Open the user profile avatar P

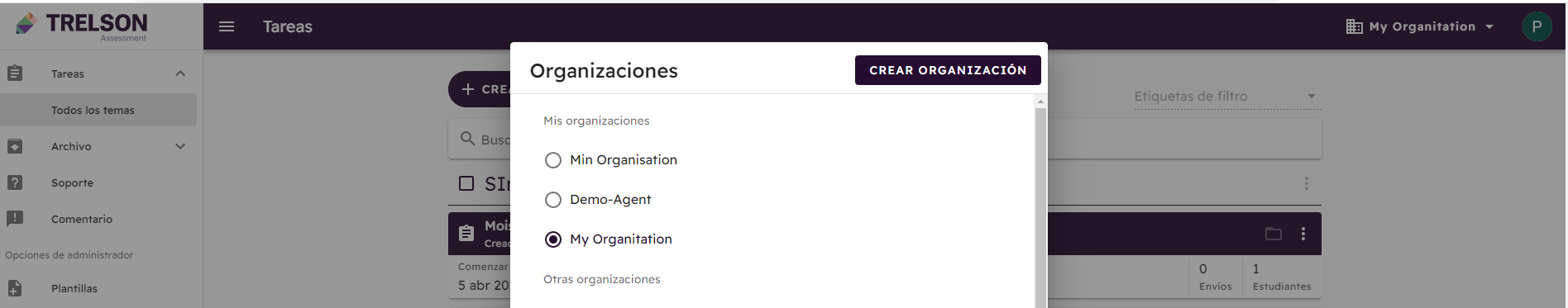pyautogui.click(x=1537, y=26)
